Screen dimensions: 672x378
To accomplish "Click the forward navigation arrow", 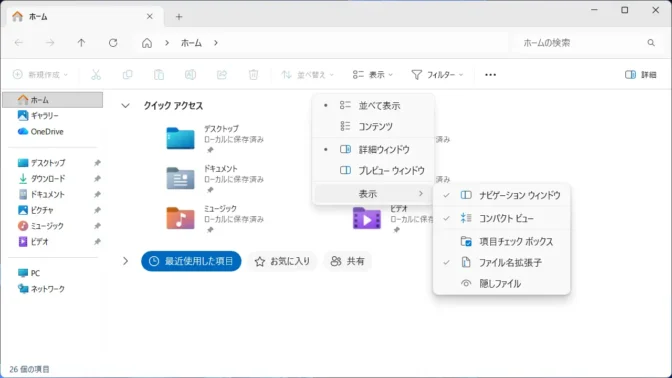I will [50, 43].
